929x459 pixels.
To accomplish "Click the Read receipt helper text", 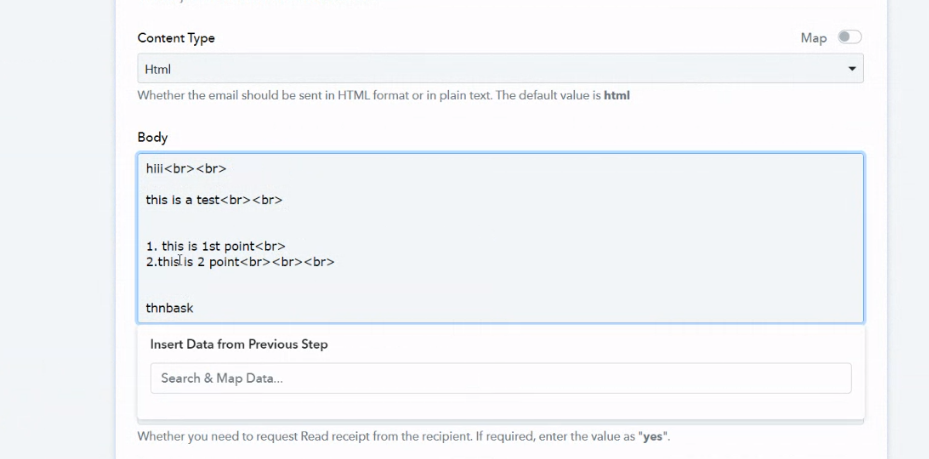I will pyautogui.click(x=403, y=437).
